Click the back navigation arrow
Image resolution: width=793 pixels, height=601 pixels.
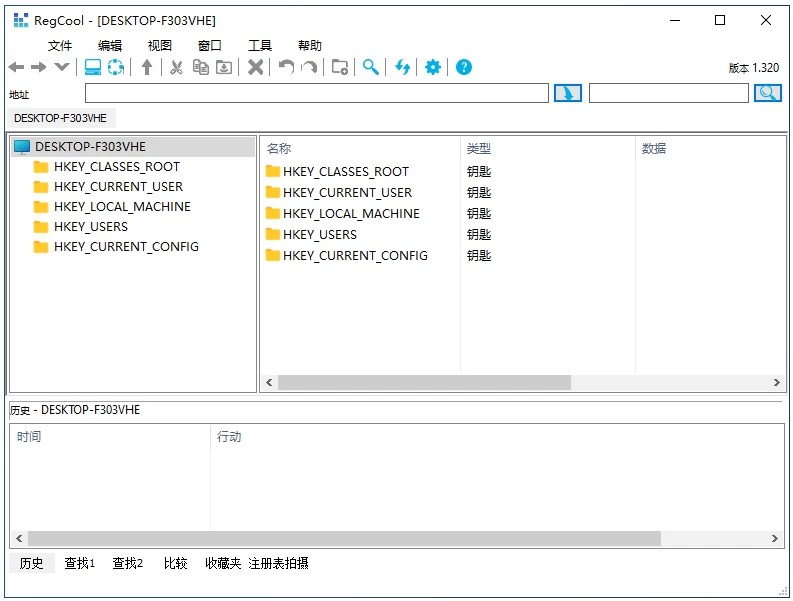pos(16,67)
